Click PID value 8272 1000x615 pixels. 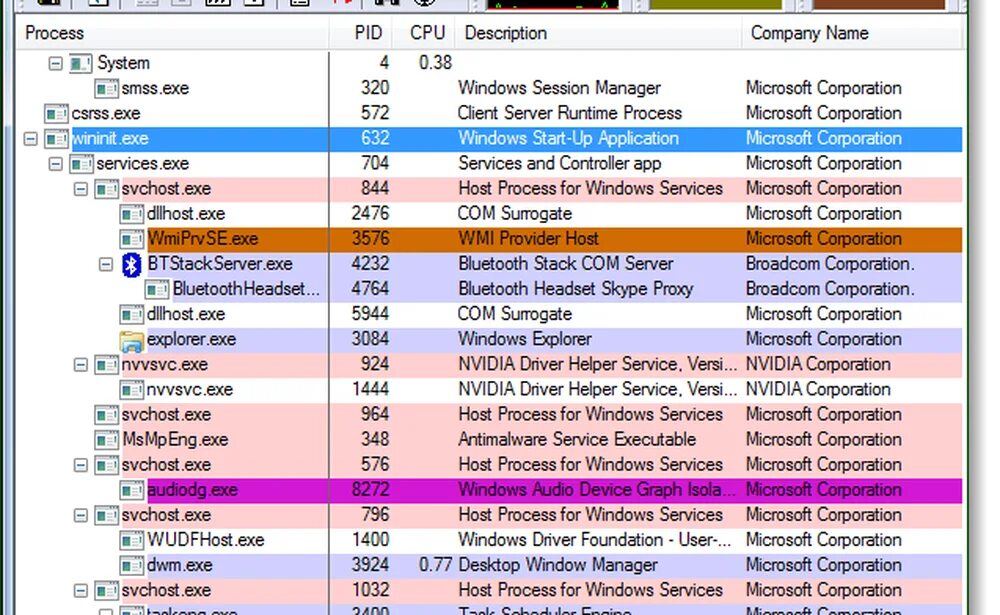370,490
